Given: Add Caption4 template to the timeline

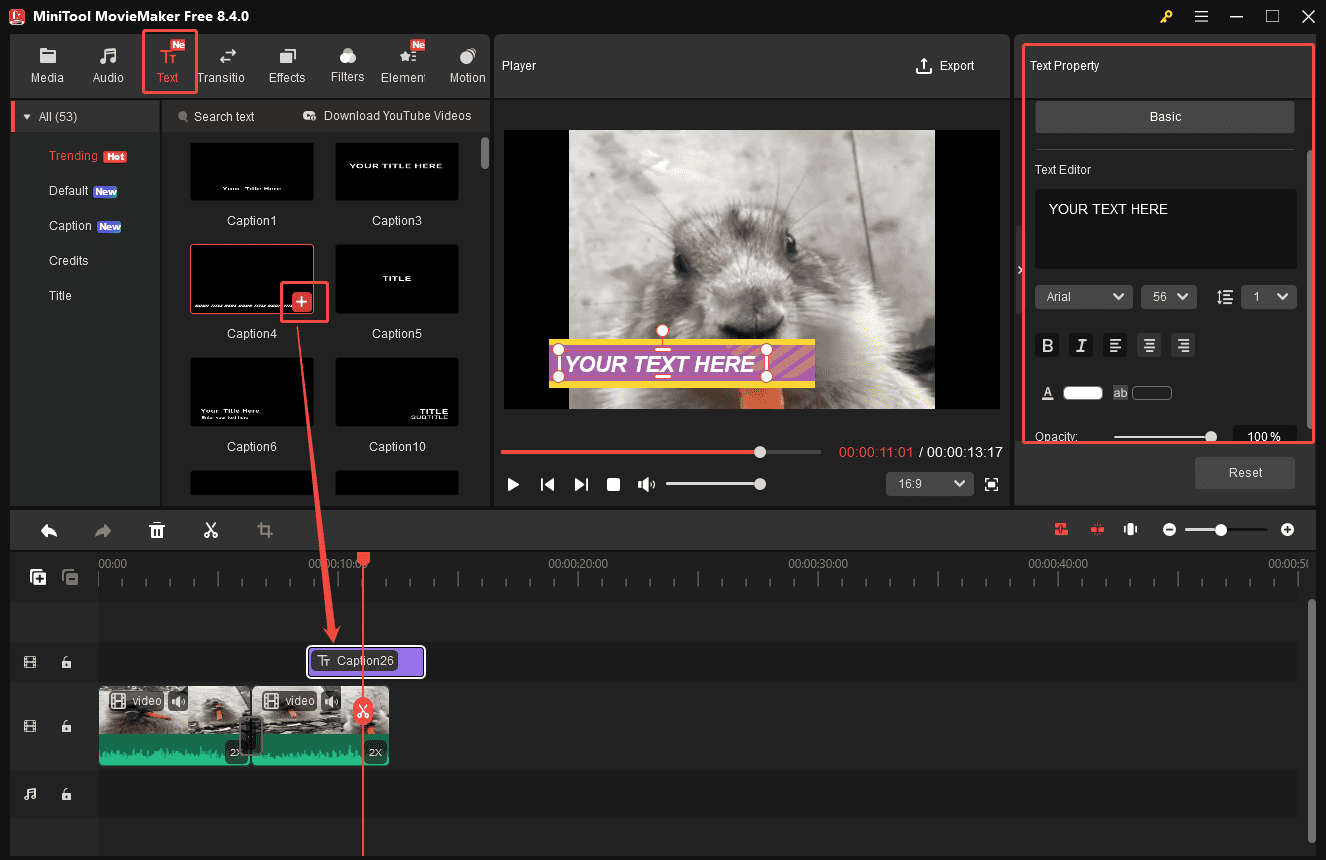Looking at the screenshot, I should [303, 301].
